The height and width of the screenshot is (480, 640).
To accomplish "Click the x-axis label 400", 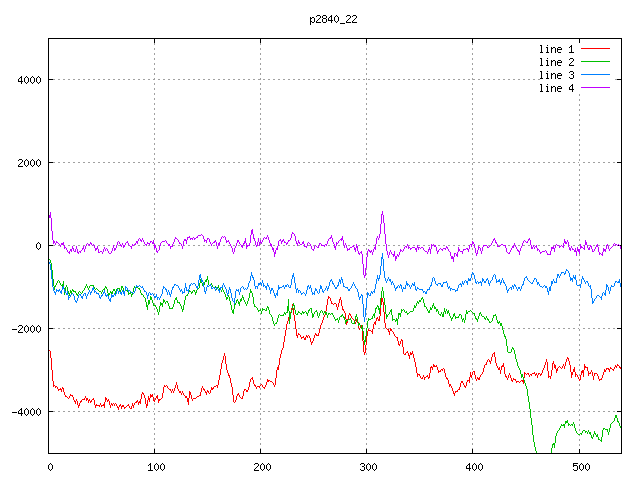I will pos(474,467).
